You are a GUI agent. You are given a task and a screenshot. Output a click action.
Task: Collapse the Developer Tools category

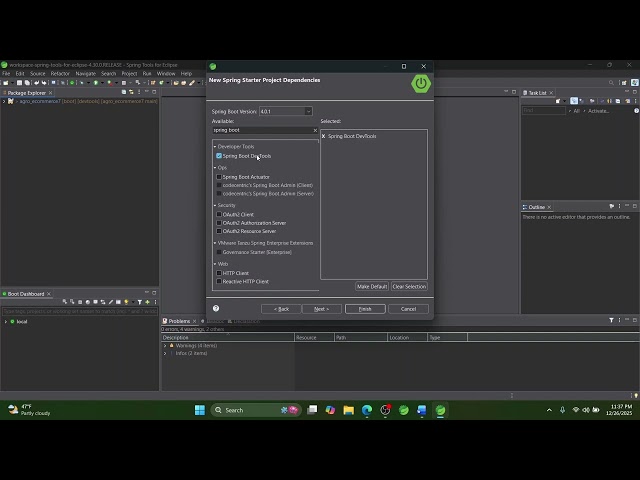[x=215, y=147]
